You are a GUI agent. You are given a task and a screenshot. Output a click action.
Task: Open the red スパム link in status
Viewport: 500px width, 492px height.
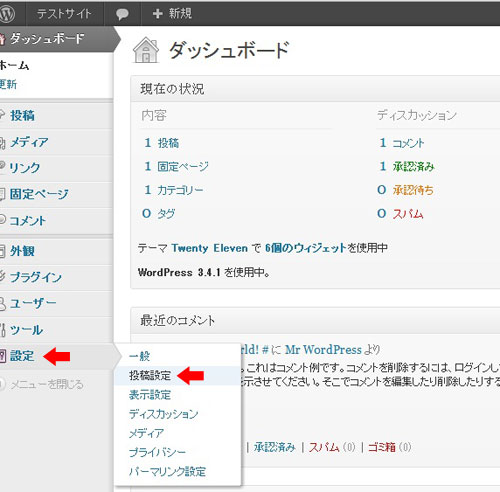click(408, 214)
